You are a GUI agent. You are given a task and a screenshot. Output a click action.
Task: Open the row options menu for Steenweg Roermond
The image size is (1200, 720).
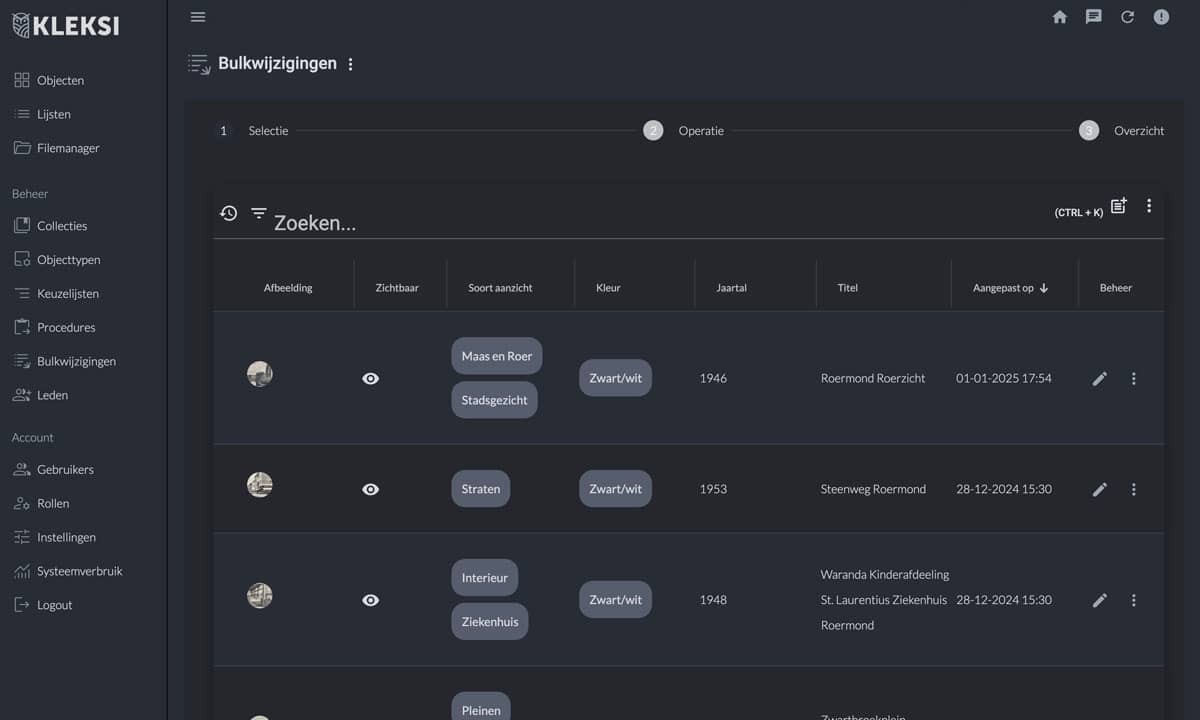[x=1134, y=490]
